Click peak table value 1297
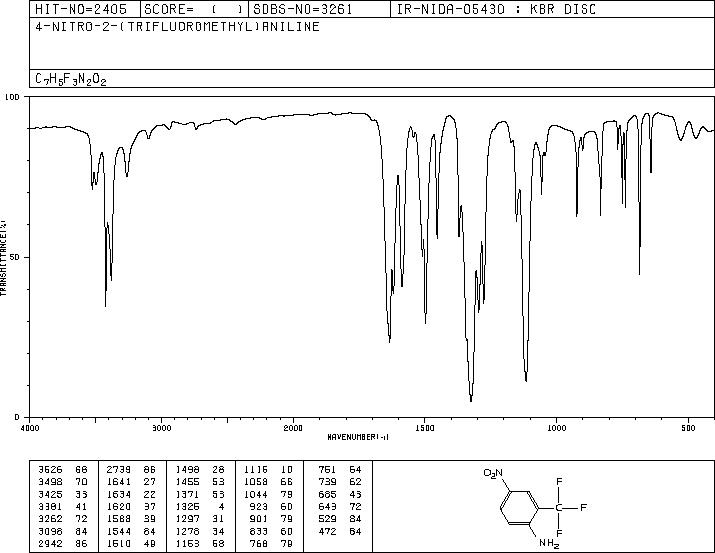 pyautogui.click(x=187, y=519)
